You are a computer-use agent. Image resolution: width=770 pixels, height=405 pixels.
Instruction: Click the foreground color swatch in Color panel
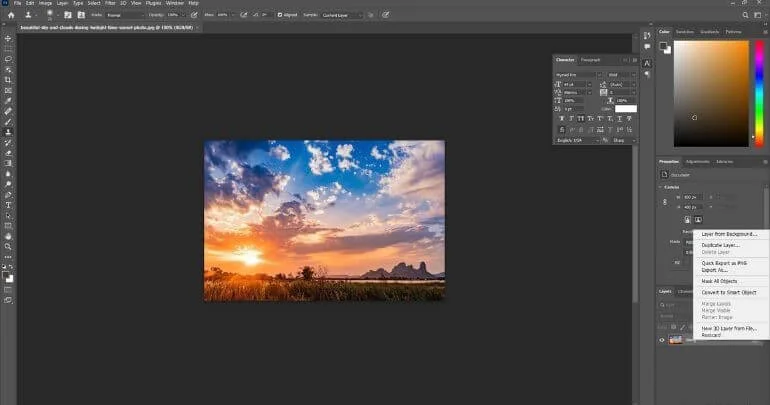point(663,46)
